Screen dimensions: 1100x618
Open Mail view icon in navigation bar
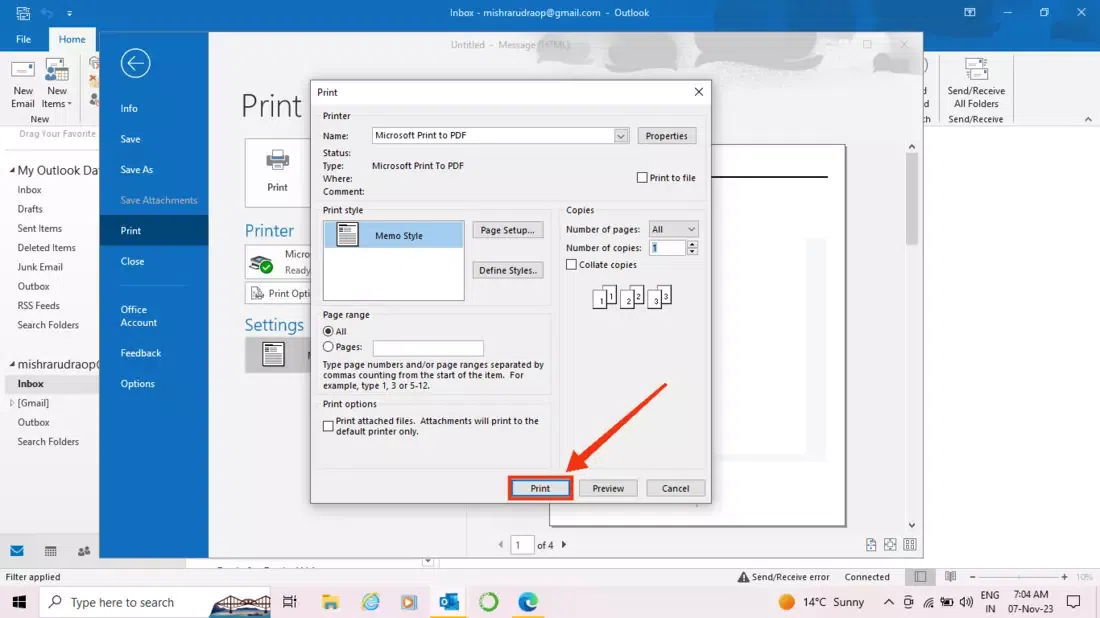pyautogui.click(x=17, y=551)
